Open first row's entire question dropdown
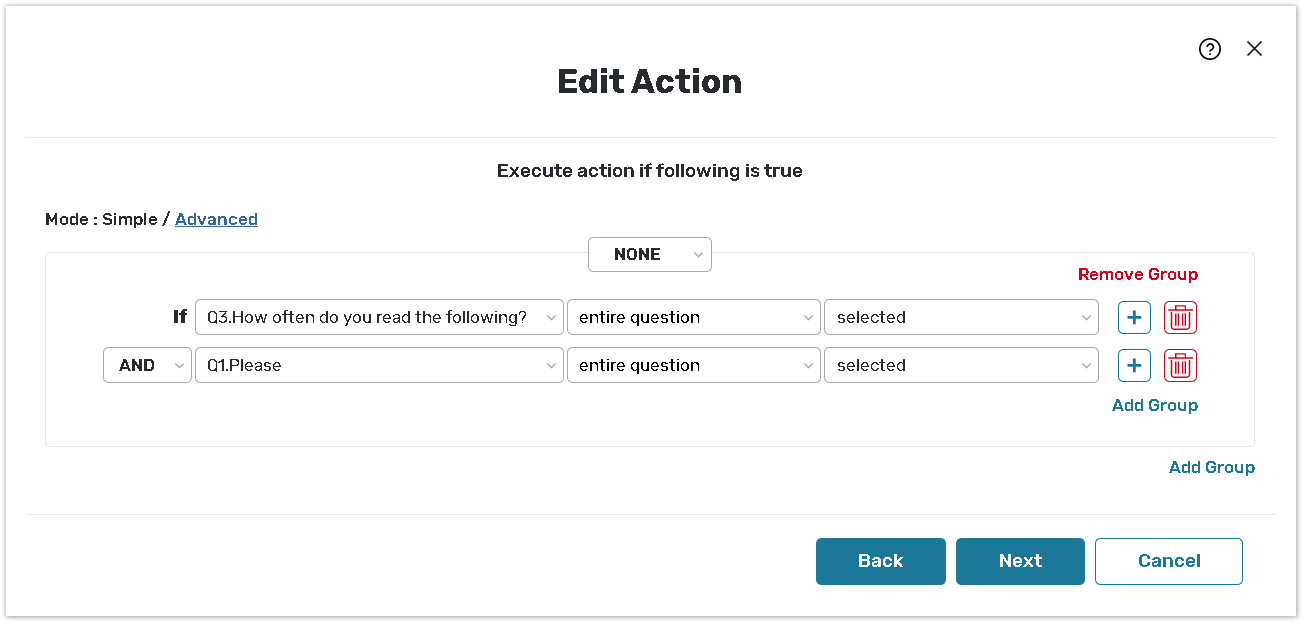1302x622 pixels. tap(693, 318)
